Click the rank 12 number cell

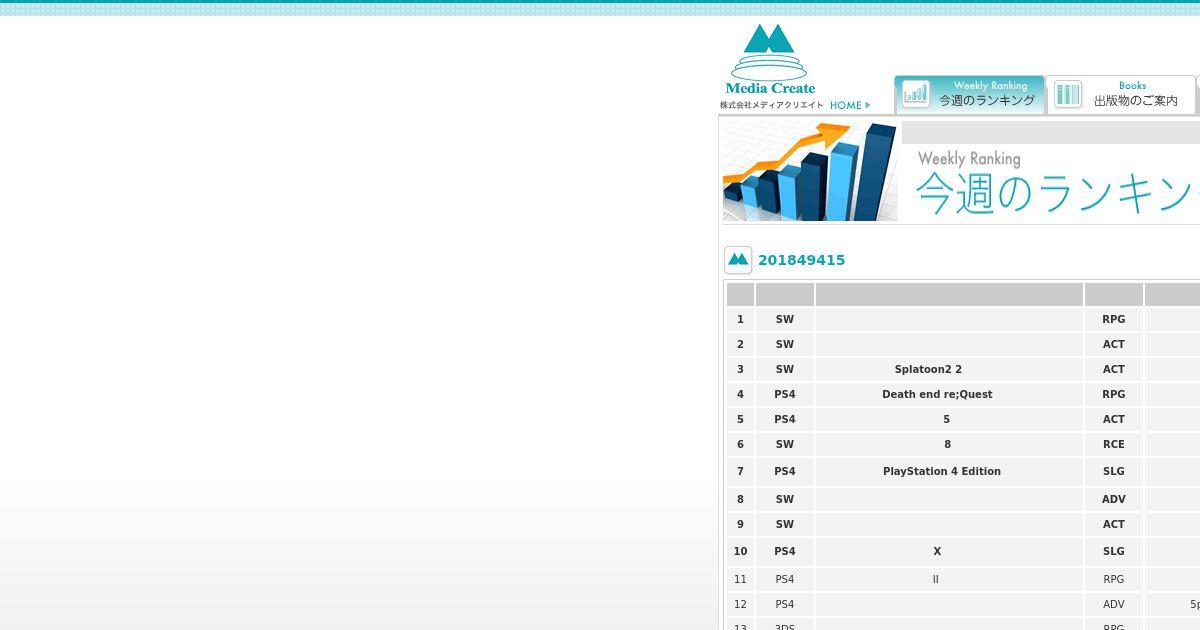740,604
